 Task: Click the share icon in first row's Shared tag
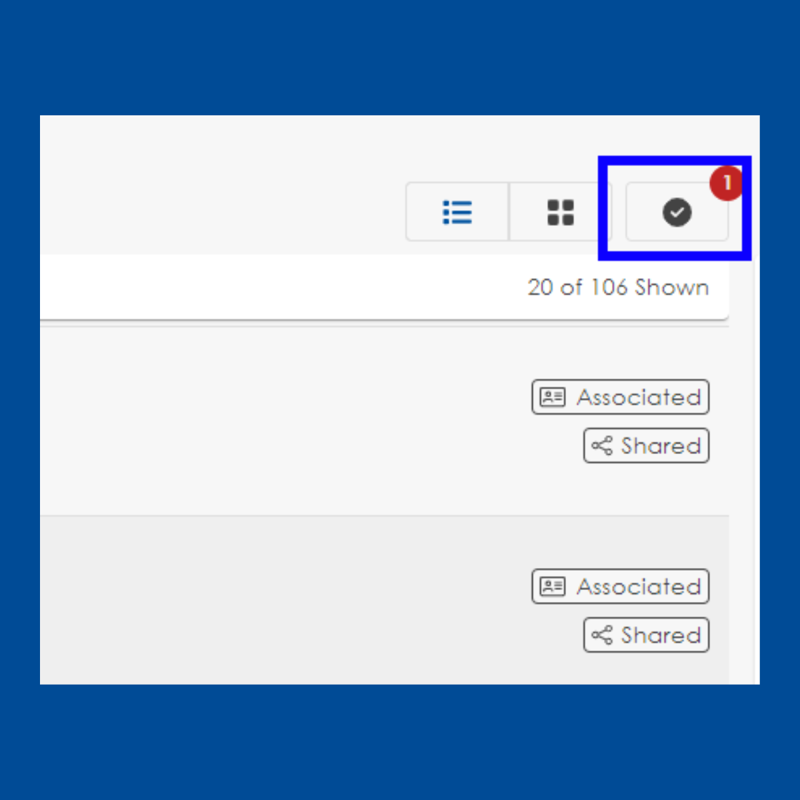point(602,445)
